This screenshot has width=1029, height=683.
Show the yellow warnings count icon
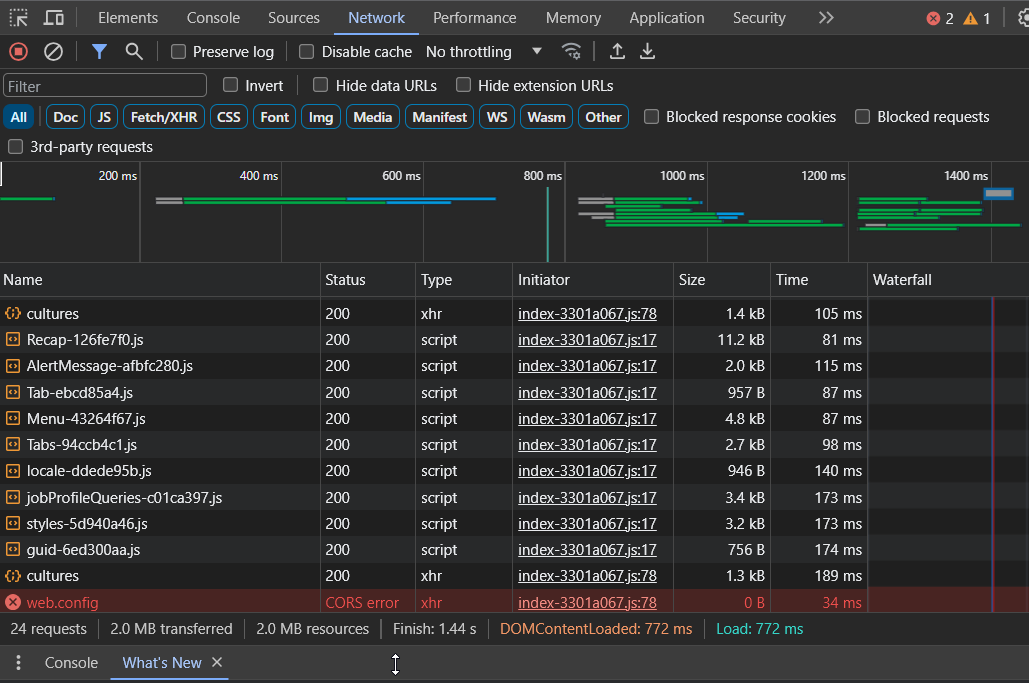(x=971, y=18)
